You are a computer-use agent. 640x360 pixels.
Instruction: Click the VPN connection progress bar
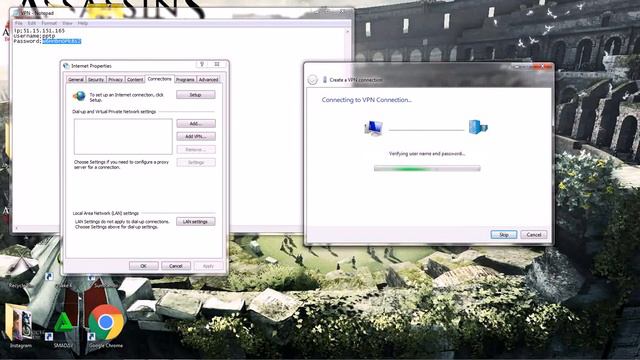(x=427, y=169)
